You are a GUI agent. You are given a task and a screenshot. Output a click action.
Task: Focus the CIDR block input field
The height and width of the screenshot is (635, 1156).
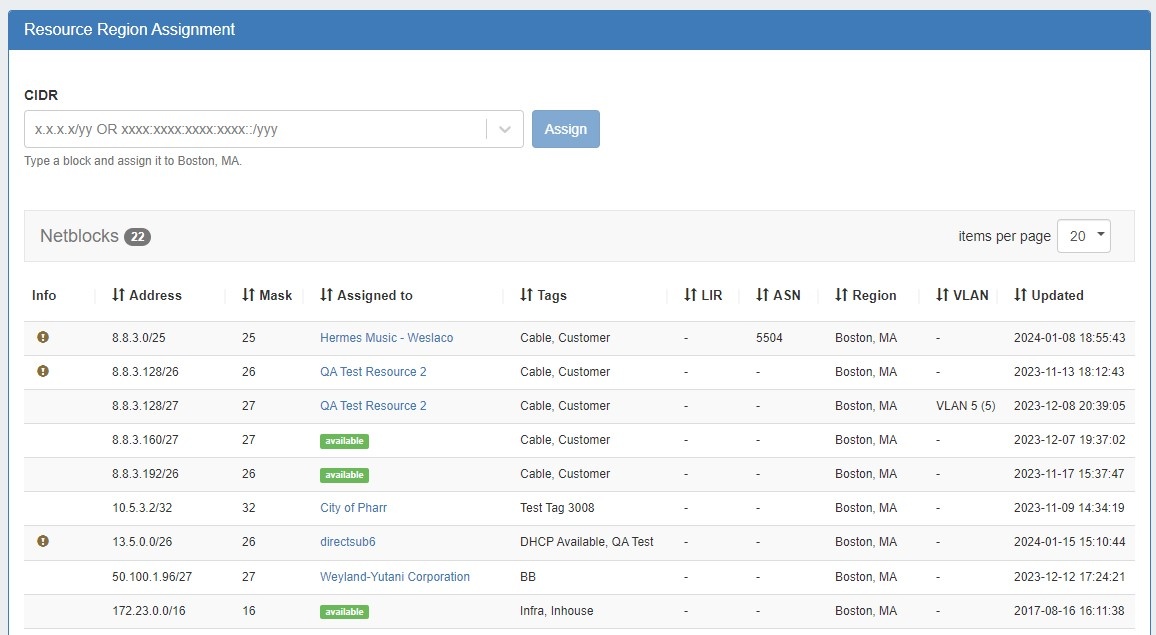pyautogui.click(x=255, y=129)
